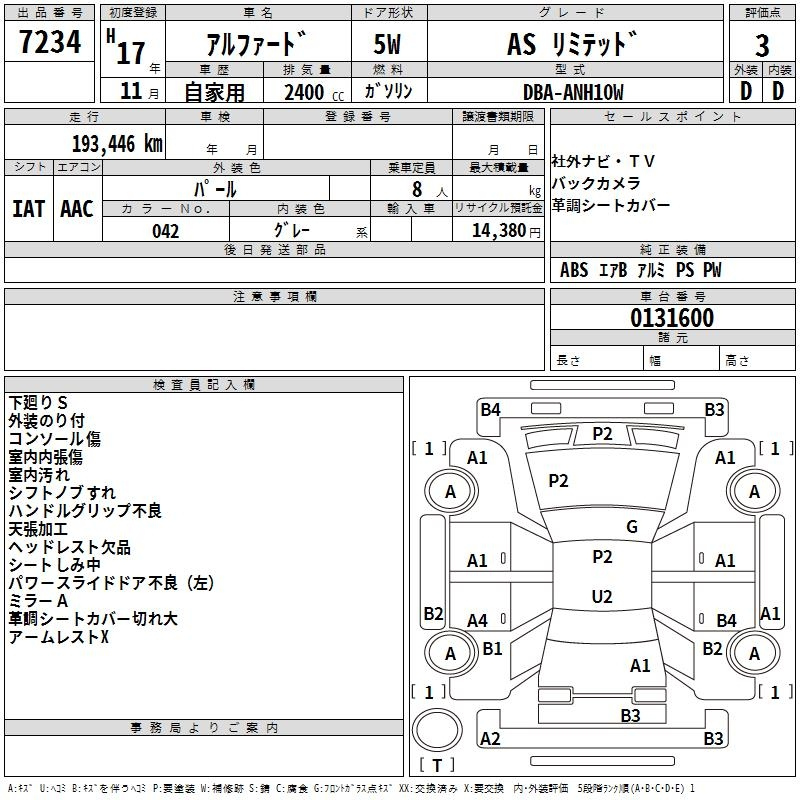Click the displacement 2400 cc
This screenshot has height=800, width=800.
pyautogui.click(x=314, y=92)
